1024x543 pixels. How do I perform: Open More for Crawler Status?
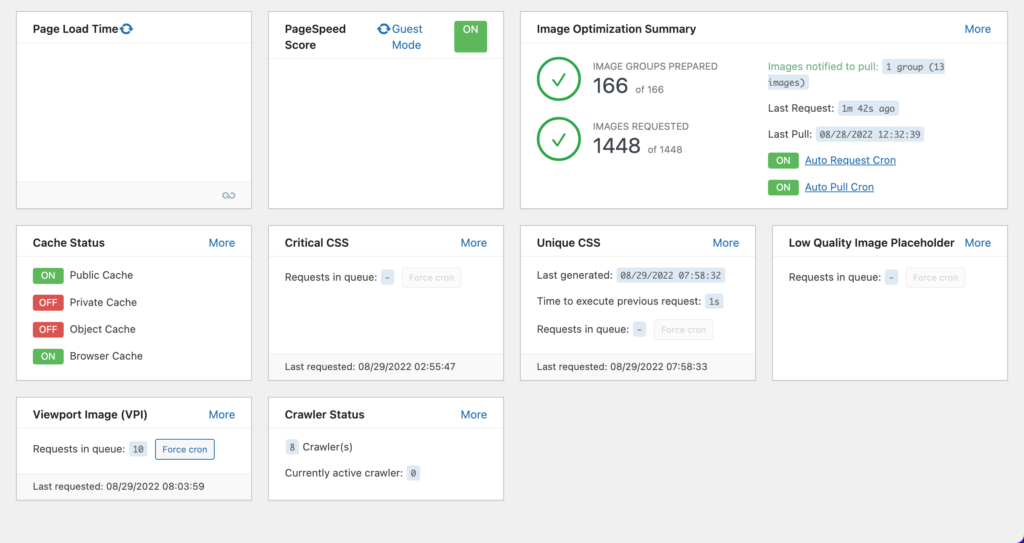point(474,414)
